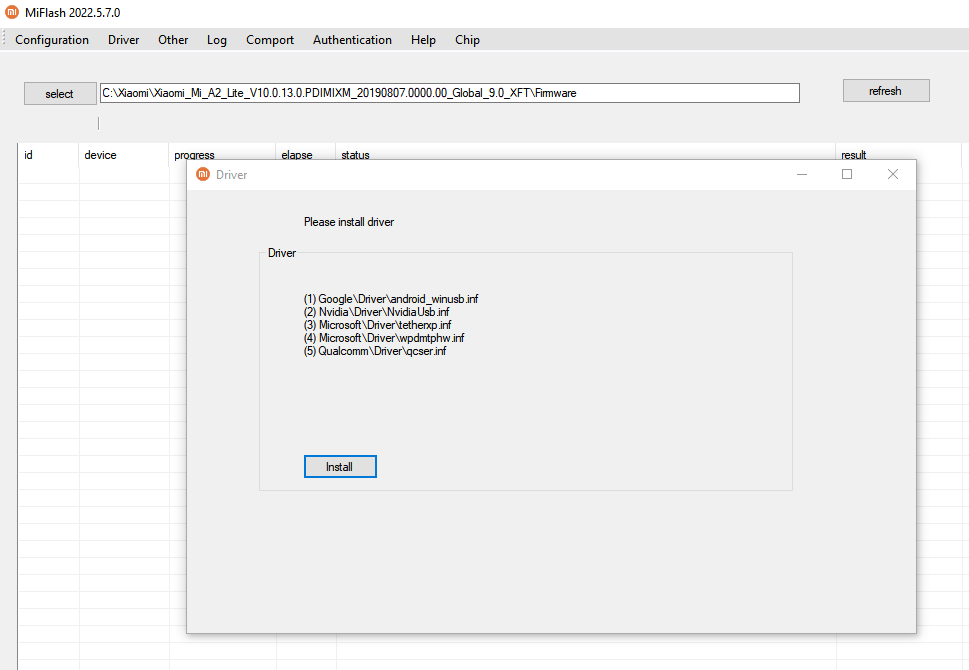
Task: Click the Mi icon in Driver dialog
Action: click(x=203, y=174)
